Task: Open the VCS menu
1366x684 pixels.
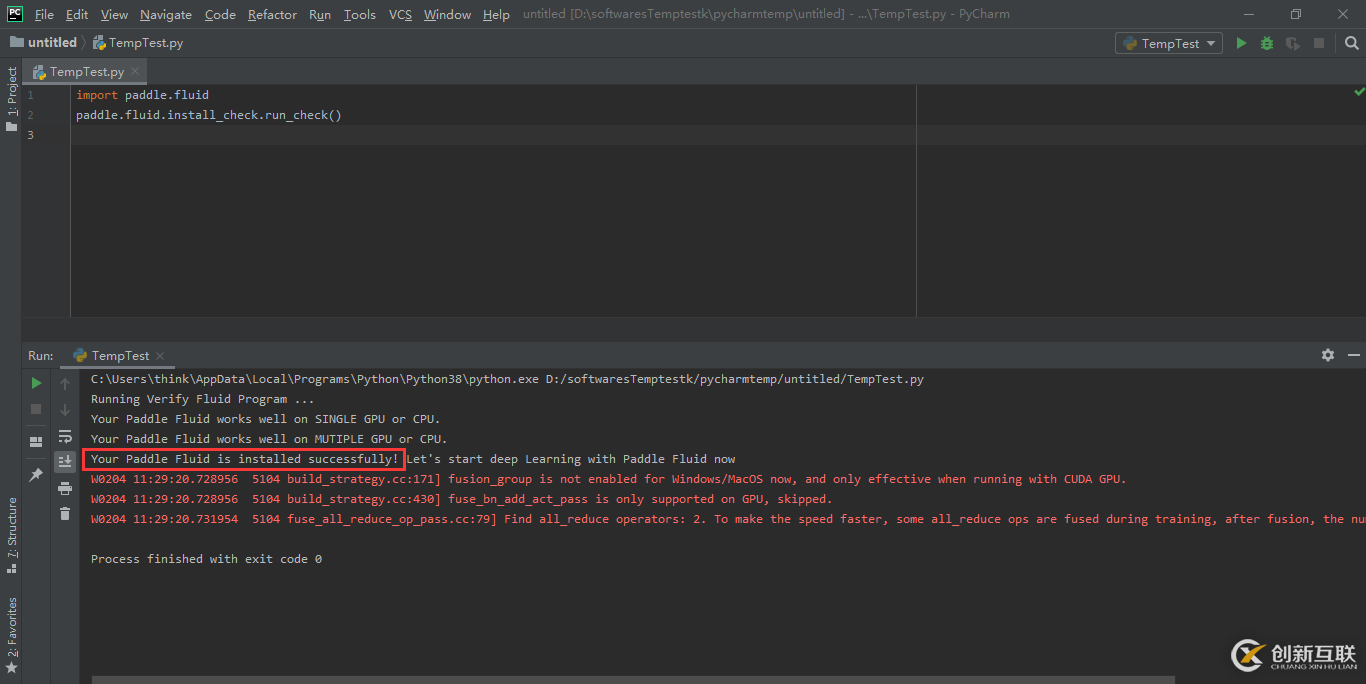Action: point(400,14)
